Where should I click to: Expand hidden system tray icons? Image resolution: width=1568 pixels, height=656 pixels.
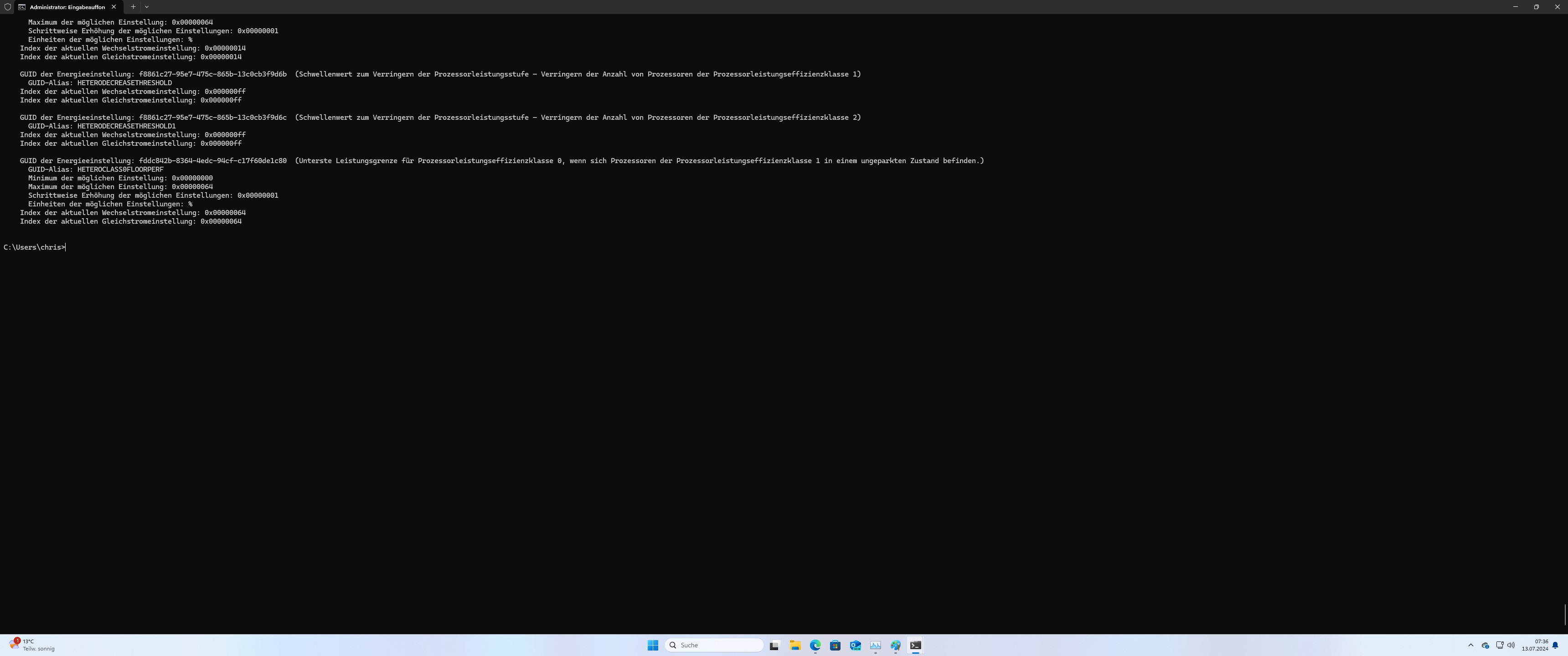[1470, 645]
